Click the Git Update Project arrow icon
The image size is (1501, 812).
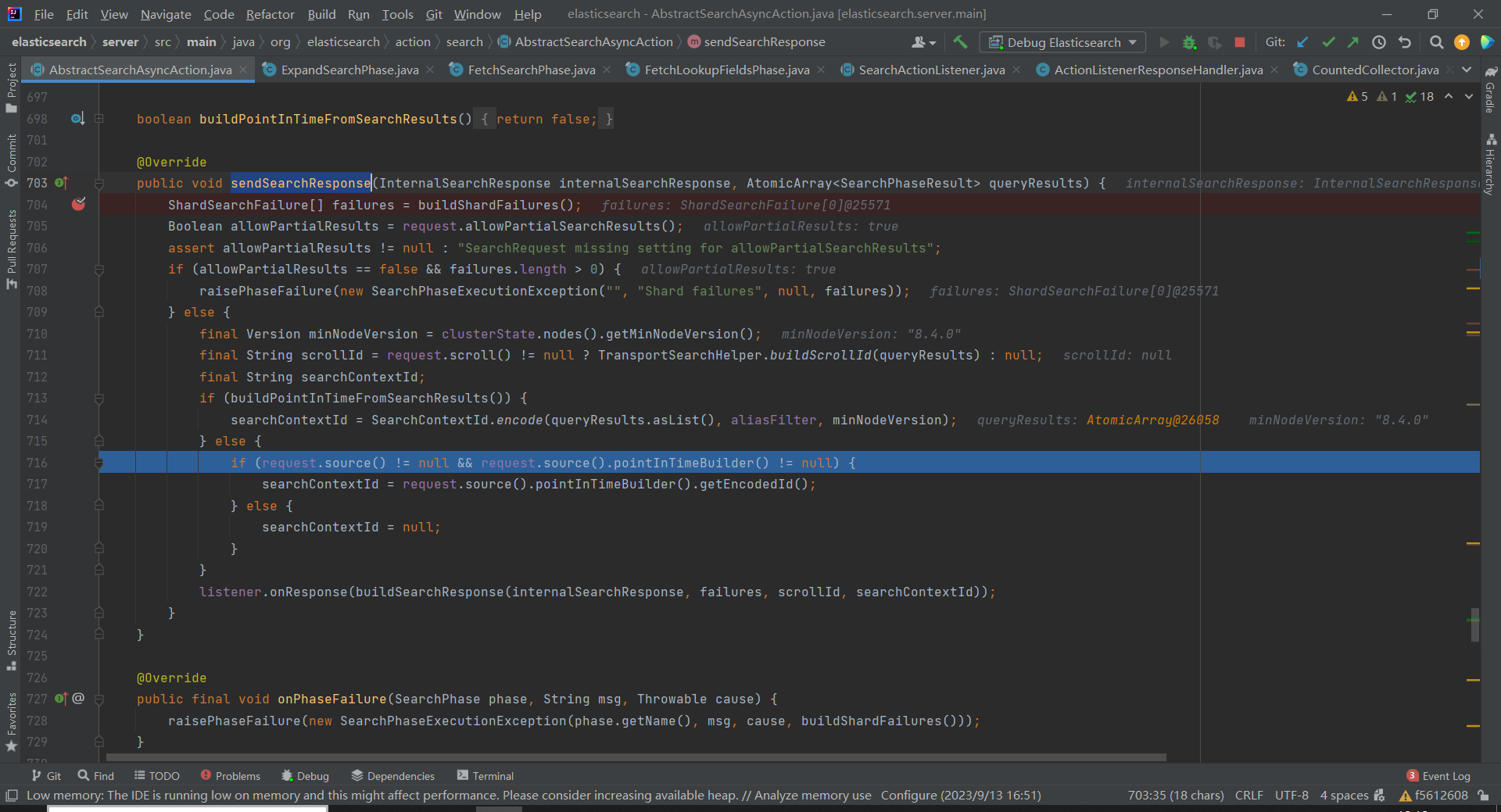pos(1302,42)
